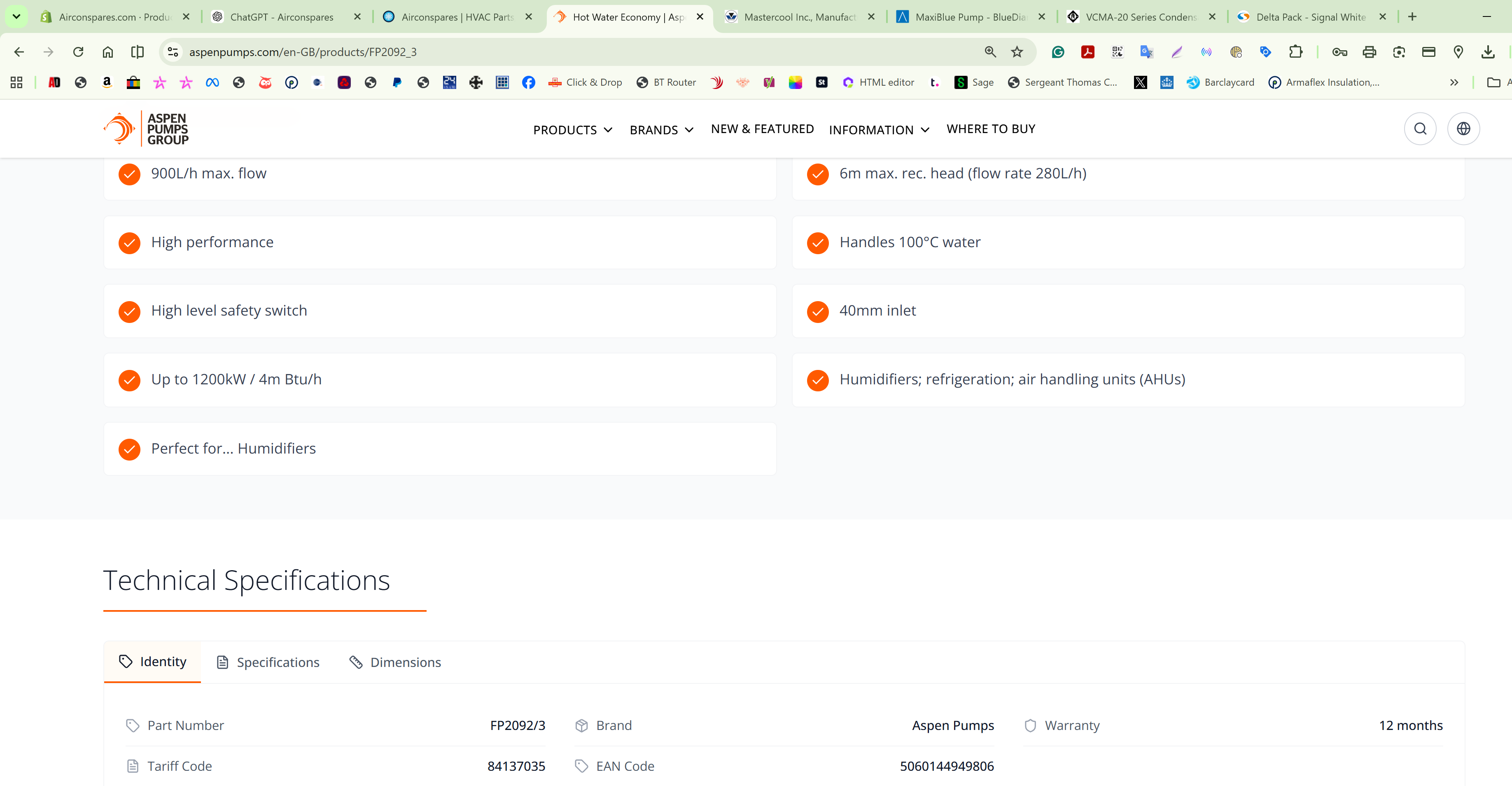The image size is (1512, 786).
Task: Open the PayPal bookmark
Action: [x=397, y=83]
